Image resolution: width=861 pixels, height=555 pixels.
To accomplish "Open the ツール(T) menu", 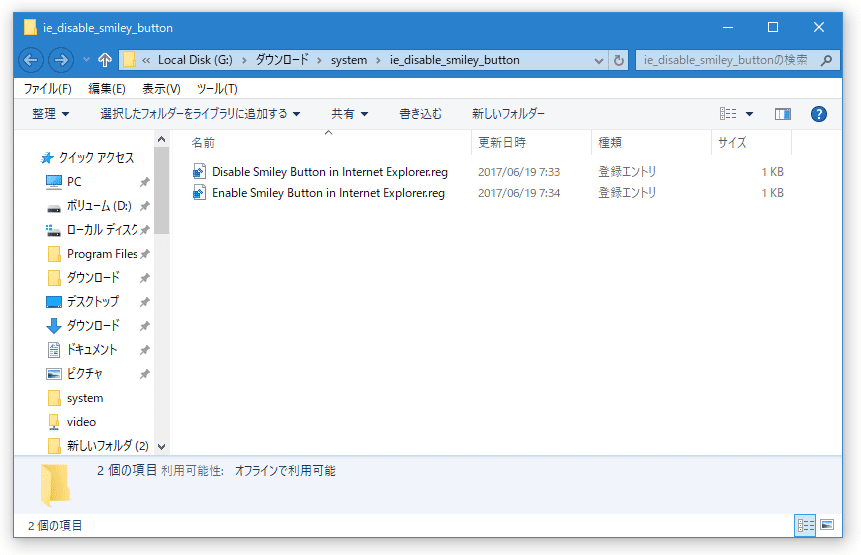I will pos(217,89).
